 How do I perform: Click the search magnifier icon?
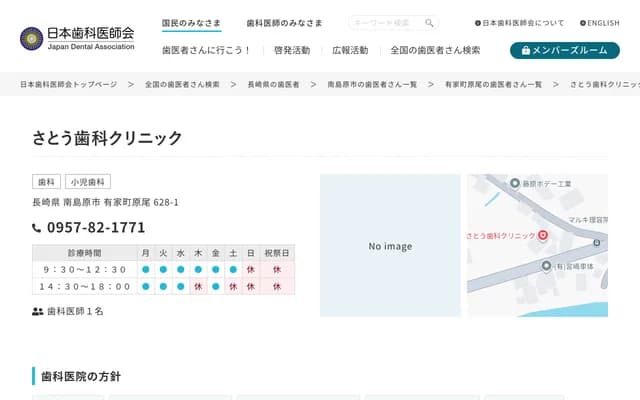pyautogui.click(x=429, y=23)
